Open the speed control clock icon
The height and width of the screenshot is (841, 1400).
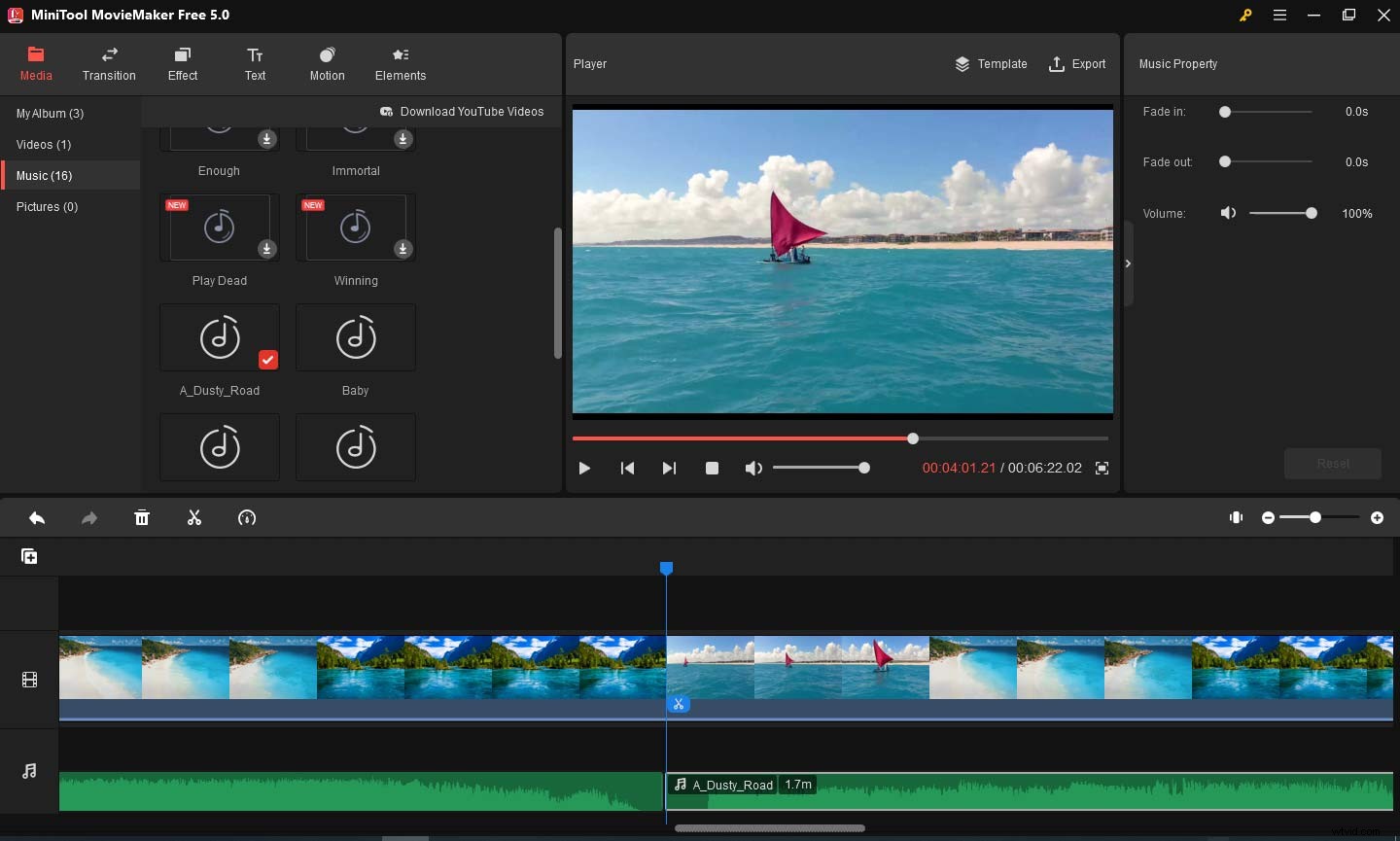click(x=247, y=517)
